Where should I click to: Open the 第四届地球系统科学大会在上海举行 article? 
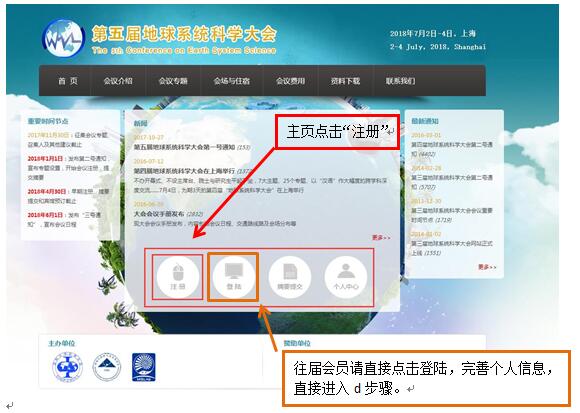tap(184, 171)
